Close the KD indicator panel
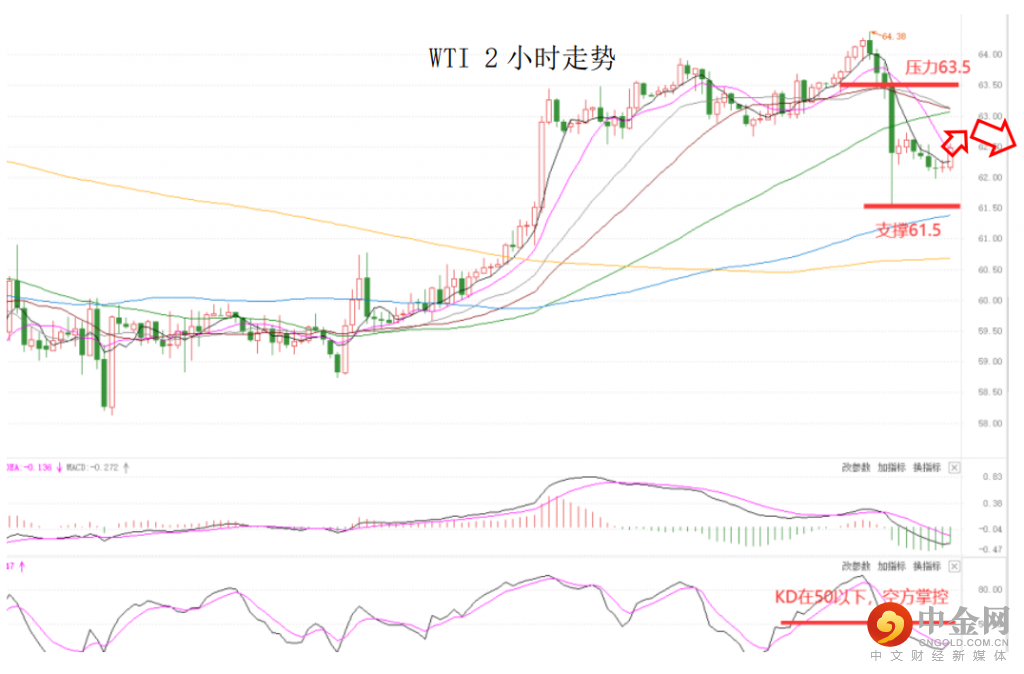The image size is (1024, 674). pyautogui.click(x=954, y=566)
